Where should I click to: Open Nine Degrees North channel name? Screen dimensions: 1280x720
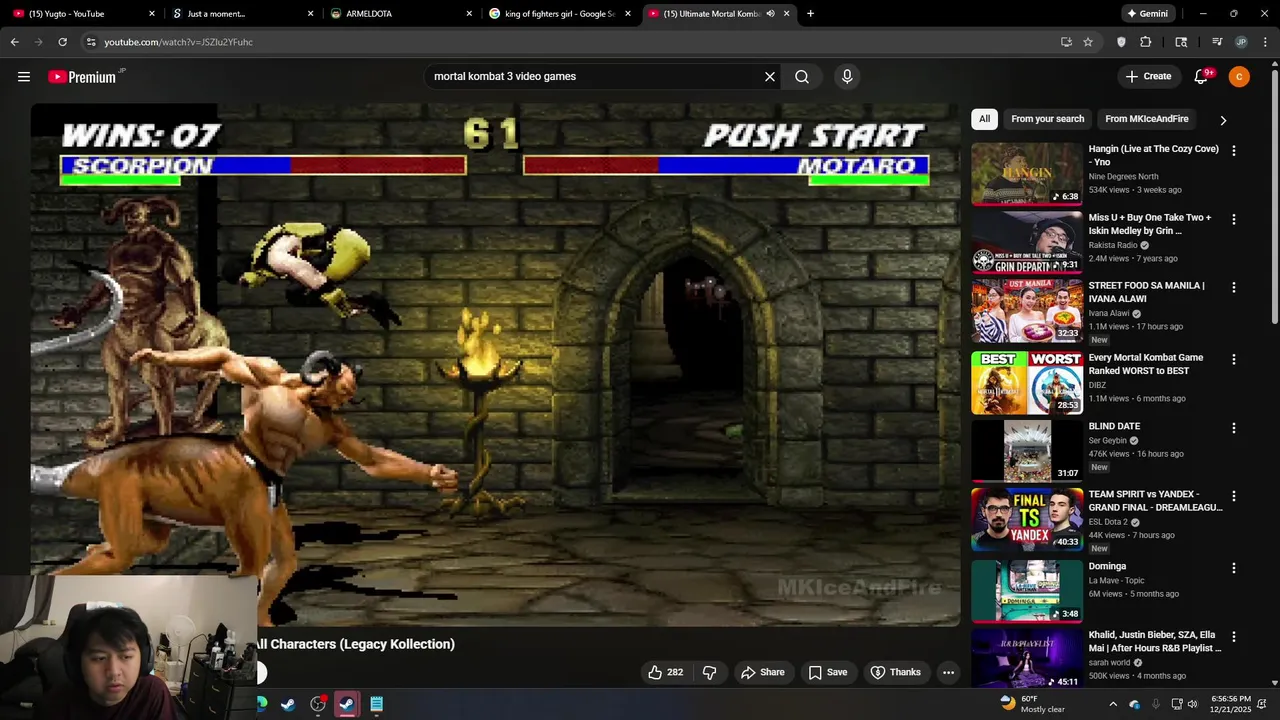point(1123,177)
